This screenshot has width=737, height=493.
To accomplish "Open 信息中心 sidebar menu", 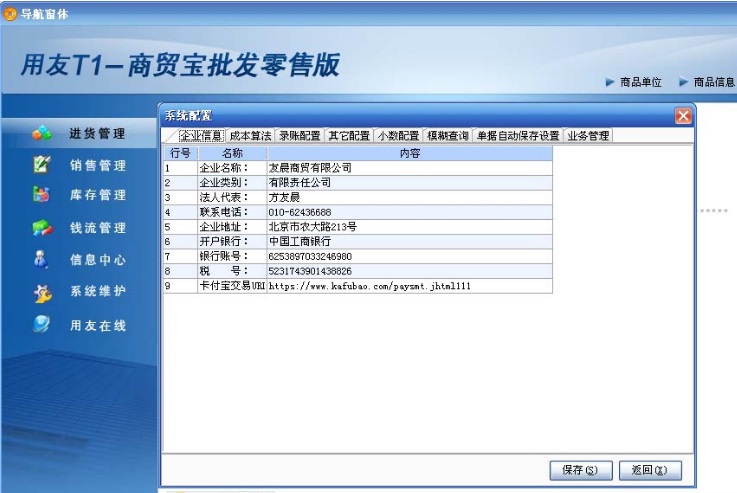I will (x=98, y=259).
